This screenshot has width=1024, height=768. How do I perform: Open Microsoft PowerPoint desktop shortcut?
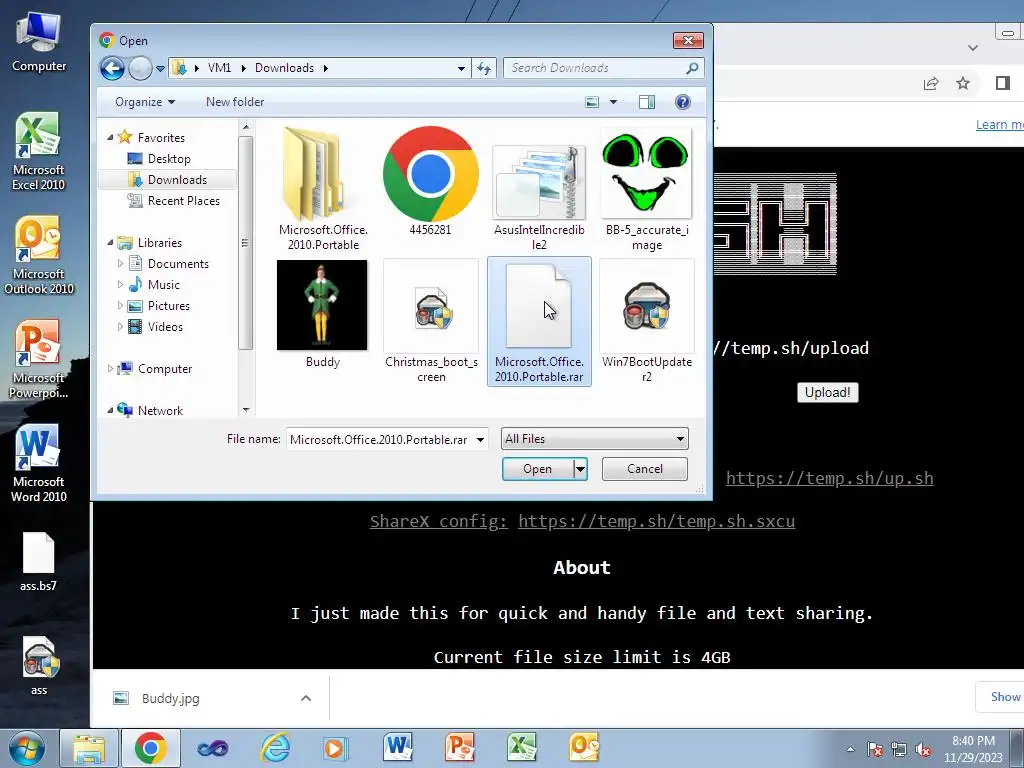38,359
